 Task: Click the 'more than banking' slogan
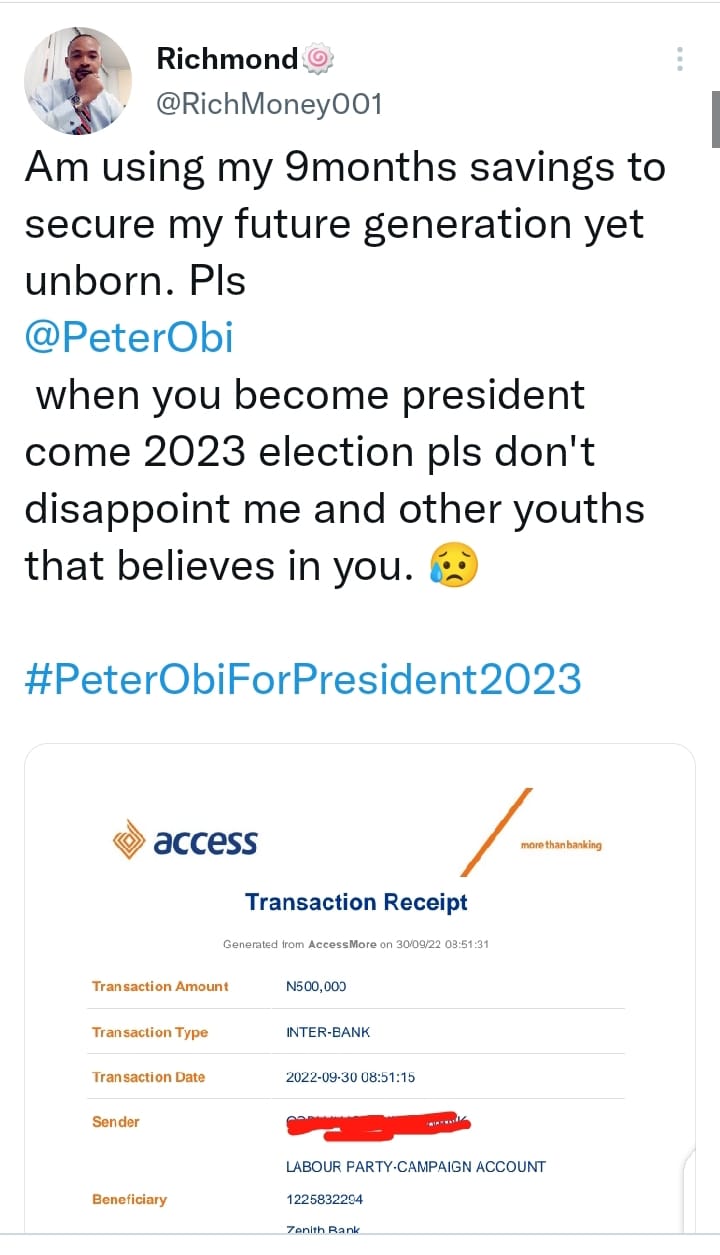pos(561,845)
